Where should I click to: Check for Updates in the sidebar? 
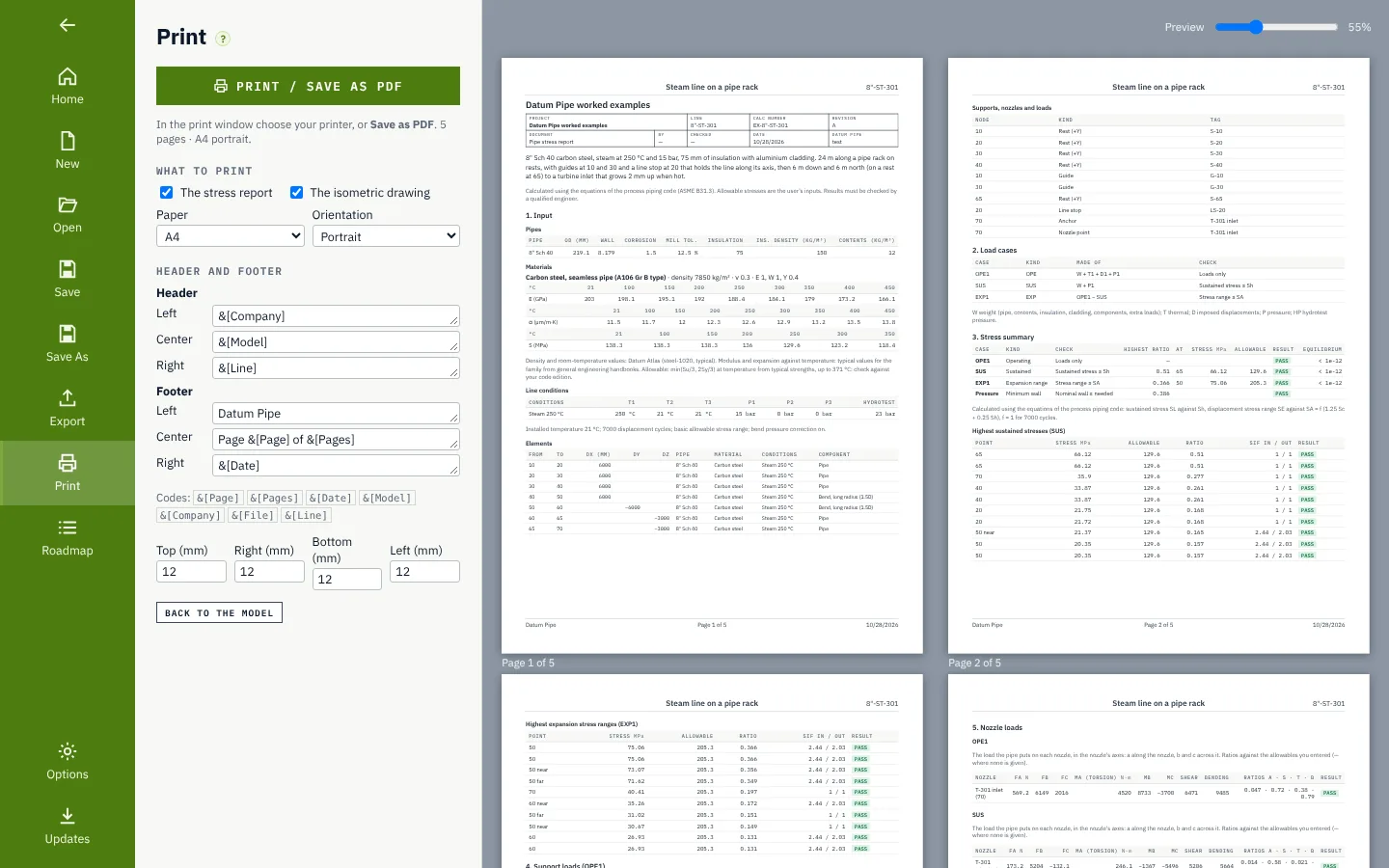pyautogui.click(x=68, y=827)
